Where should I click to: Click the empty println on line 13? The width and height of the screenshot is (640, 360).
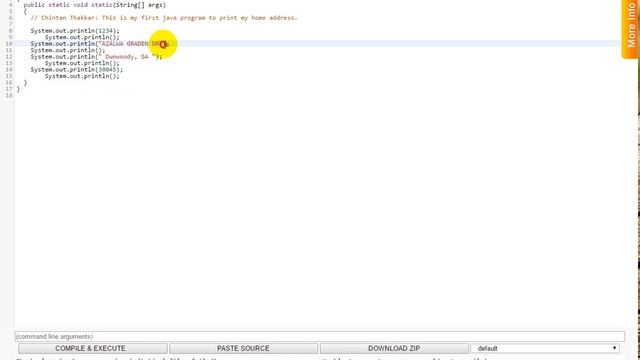tap(82, 63)
